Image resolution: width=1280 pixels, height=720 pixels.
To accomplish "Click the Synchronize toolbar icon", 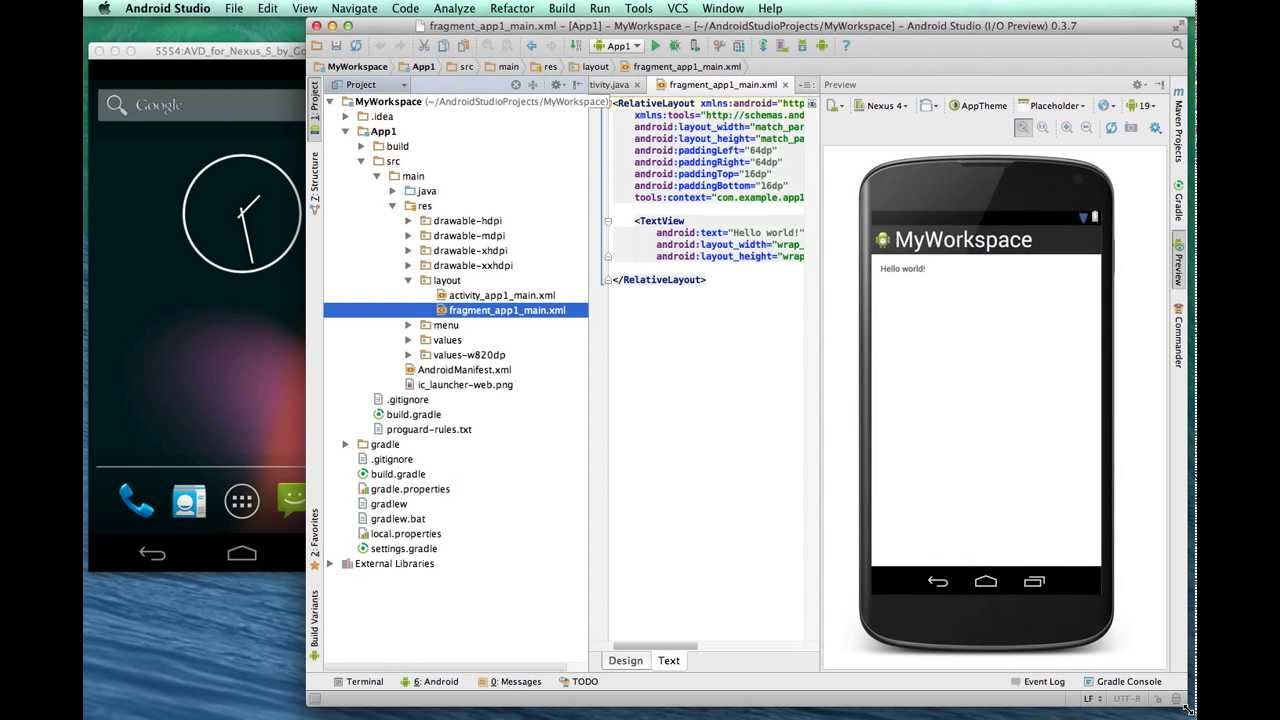I will (356, 46).
